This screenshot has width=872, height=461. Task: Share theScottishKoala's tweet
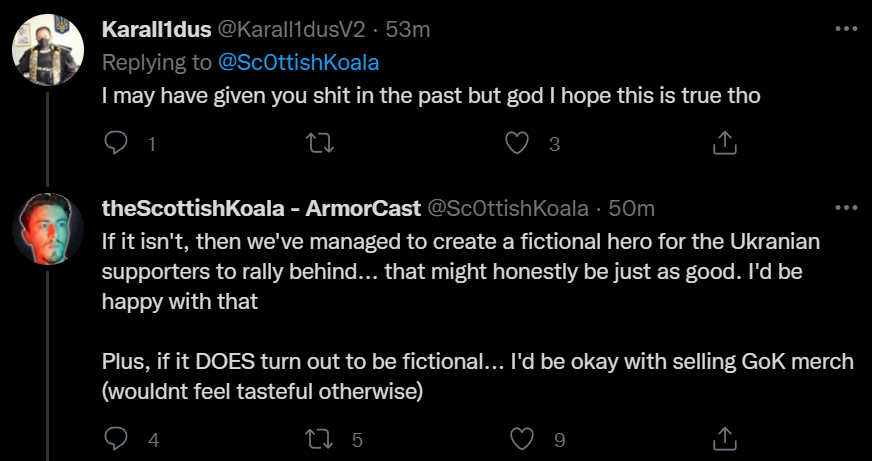pos(723,438)
